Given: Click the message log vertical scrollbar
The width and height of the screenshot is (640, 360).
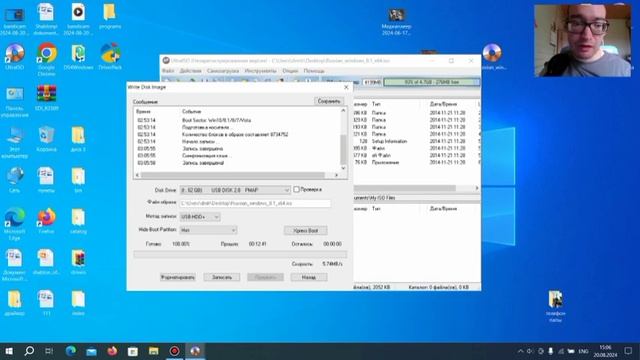Looking at the screenshot, I should [343, 140].
